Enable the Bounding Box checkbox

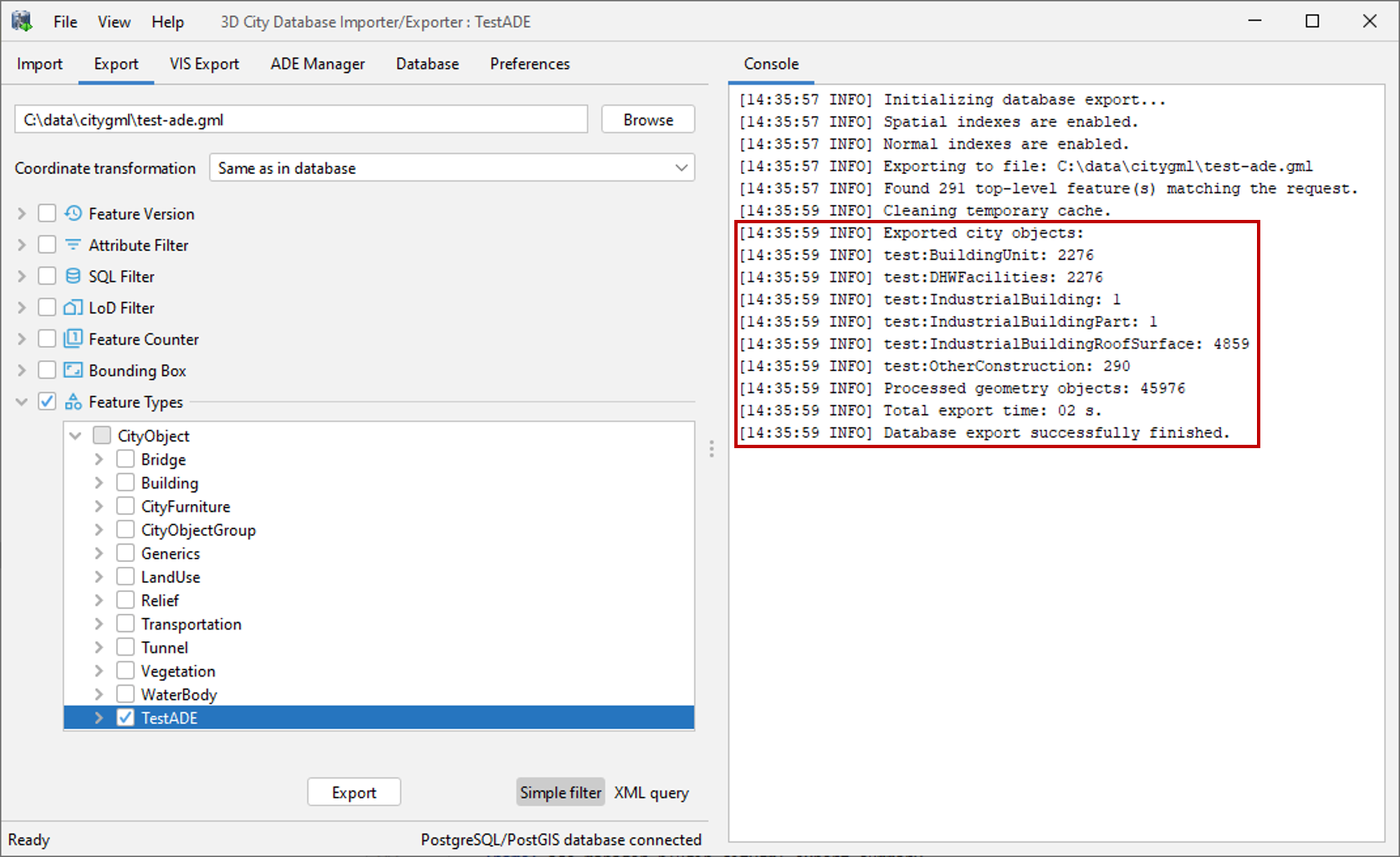[x=47, y=370]
